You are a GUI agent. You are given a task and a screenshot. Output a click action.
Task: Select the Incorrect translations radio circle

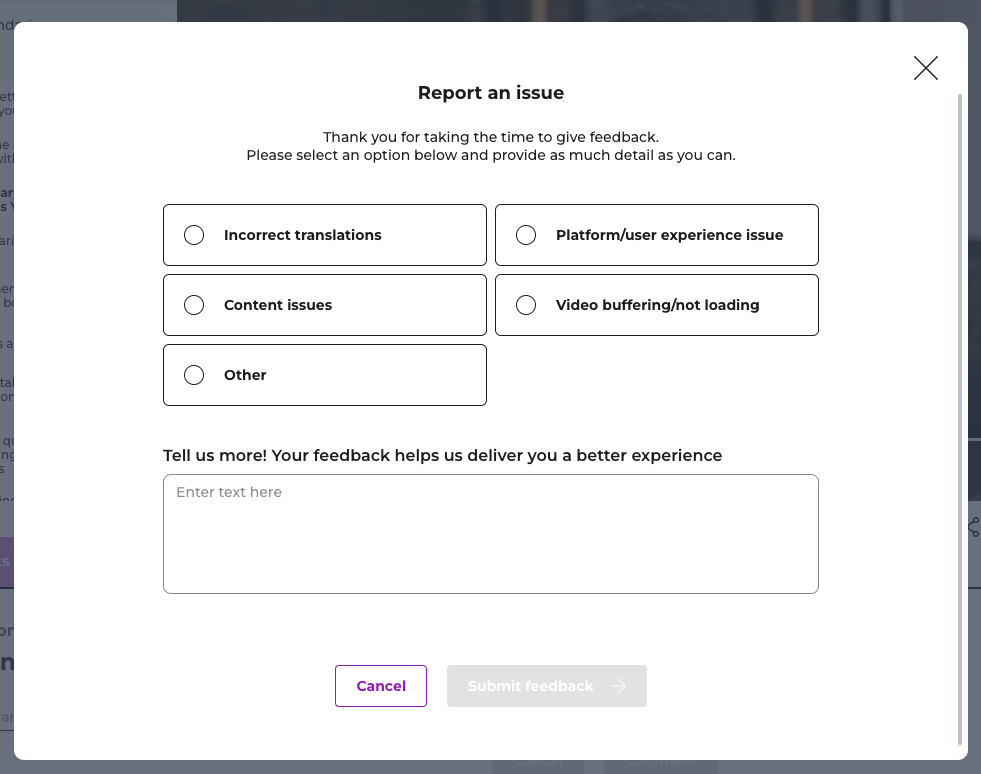click(x=194, y=235)
